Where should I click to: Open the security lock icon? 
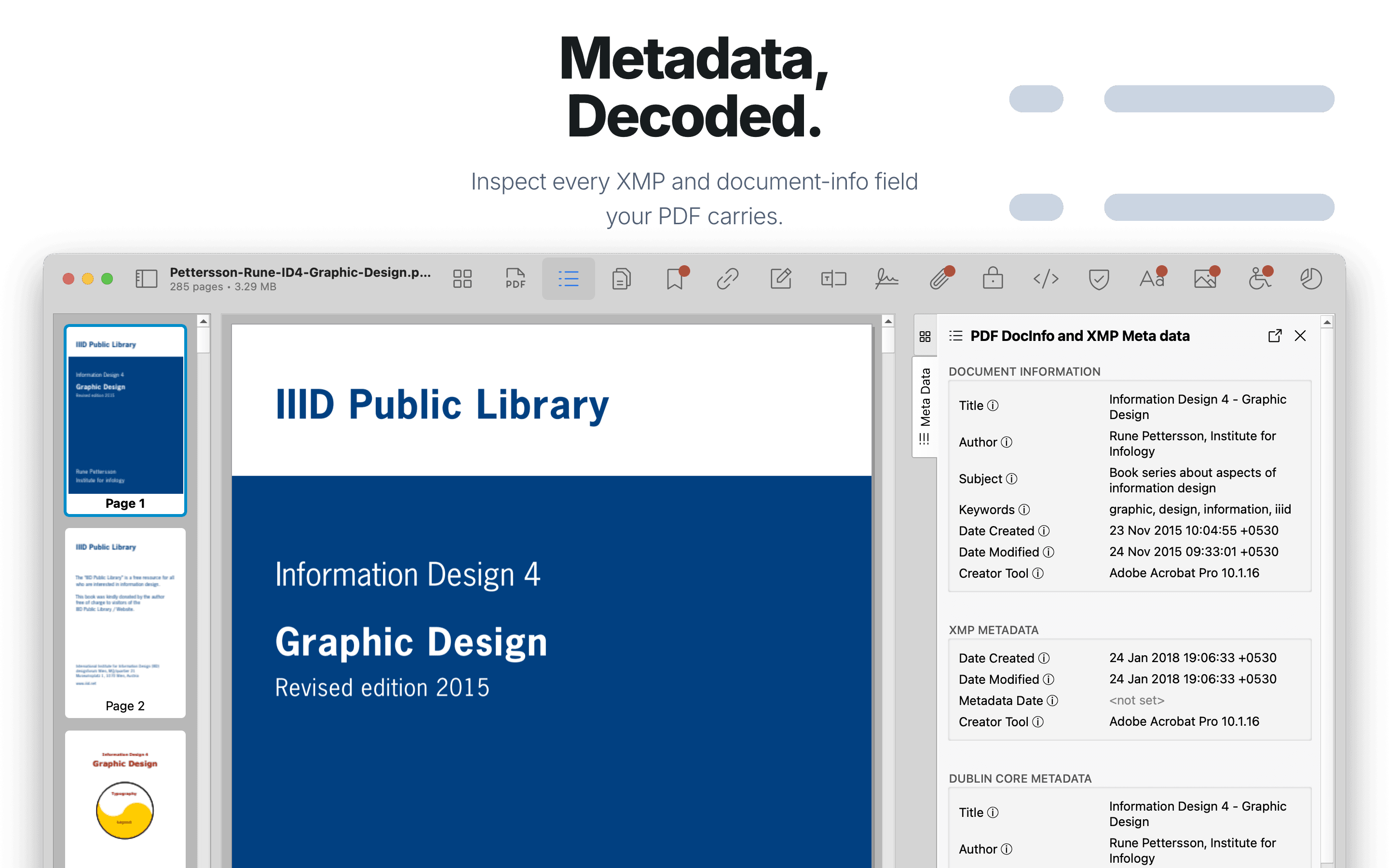coord(993,279)
